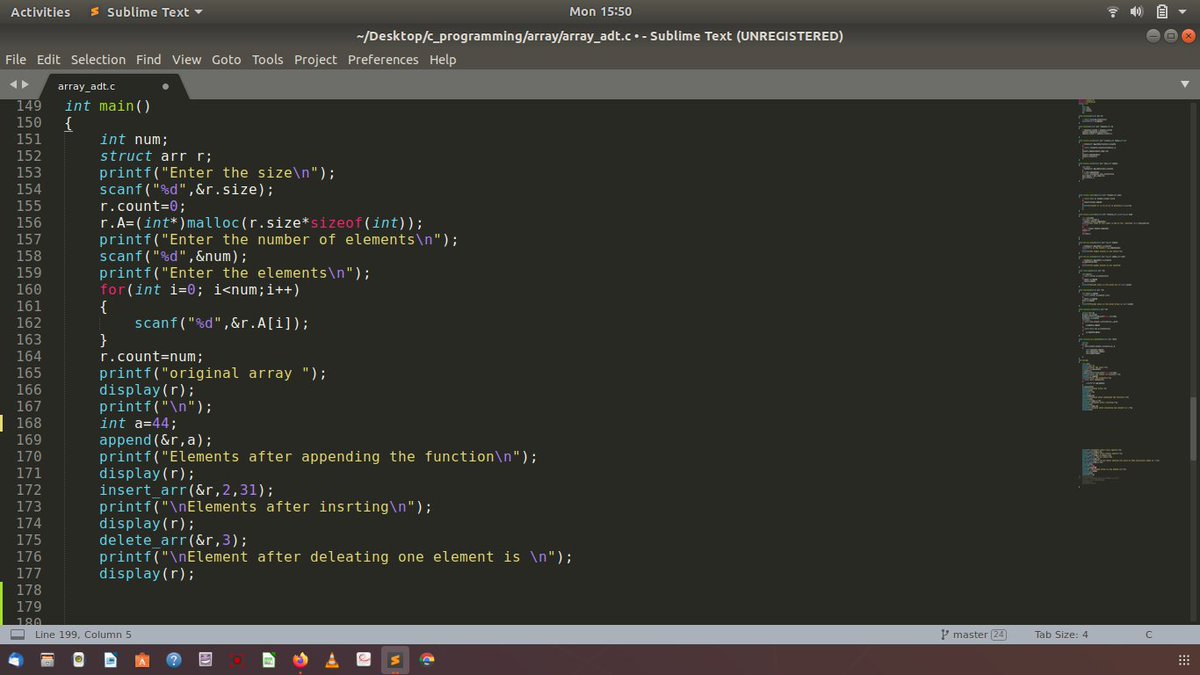This screenshot has height=675, width=1200.
Task: Launch Firefox from the dock
Action: click(x=300, y=660)
